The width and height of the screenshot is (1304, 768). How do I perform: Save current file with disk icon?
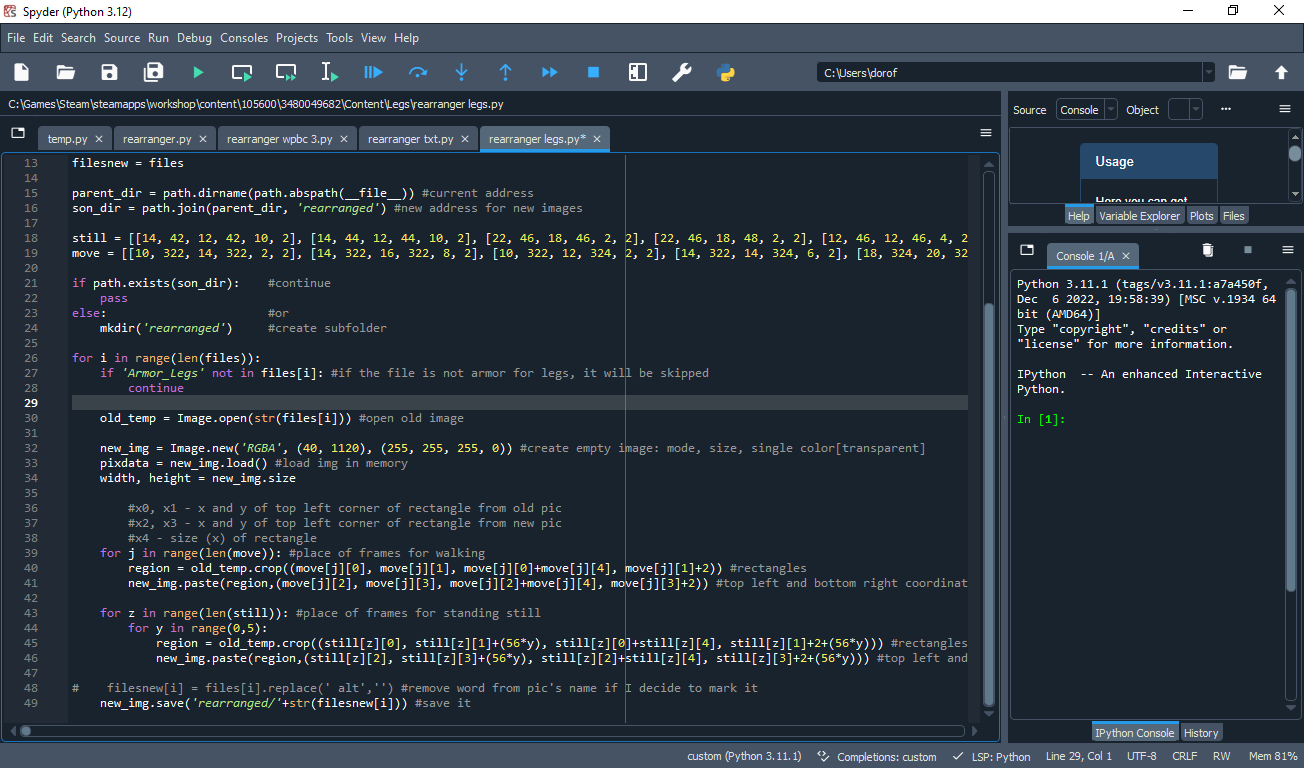110,72
